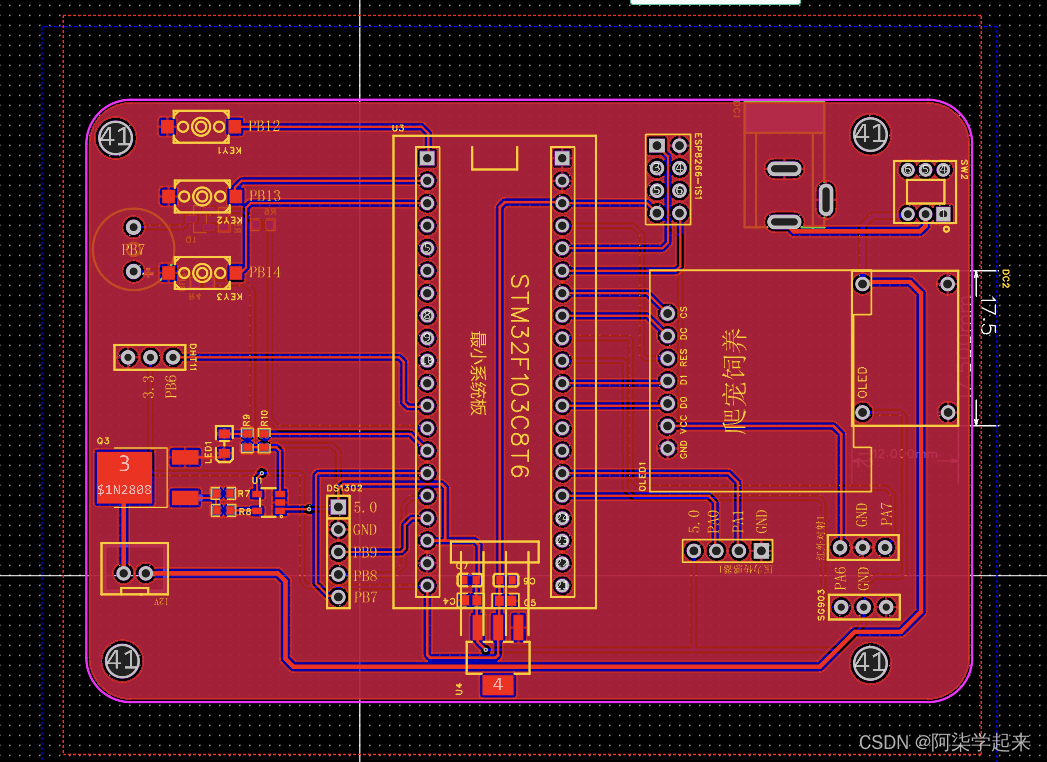Click the SW2 designator label

pyautogui.click(x=964, y=169)
